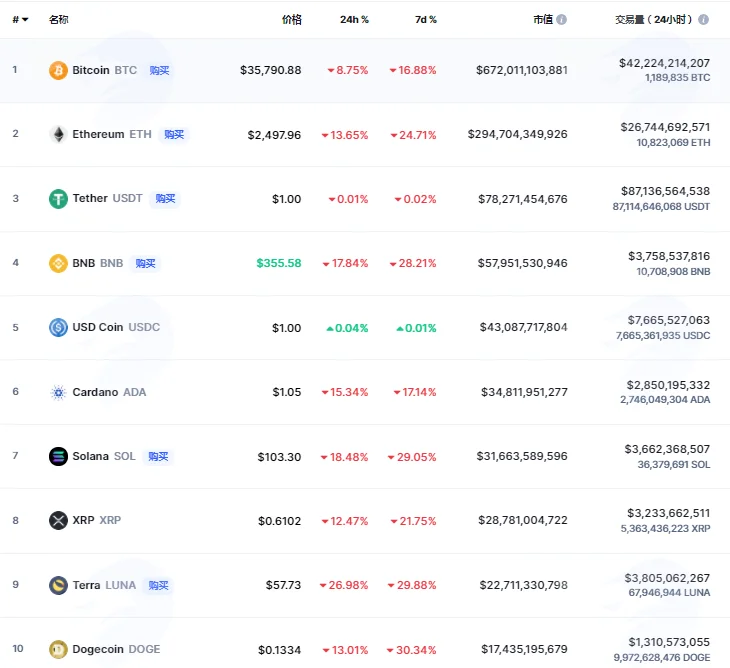Click the BNB yellow logo icon
730x668 pixels.
(x=58, y=263)
